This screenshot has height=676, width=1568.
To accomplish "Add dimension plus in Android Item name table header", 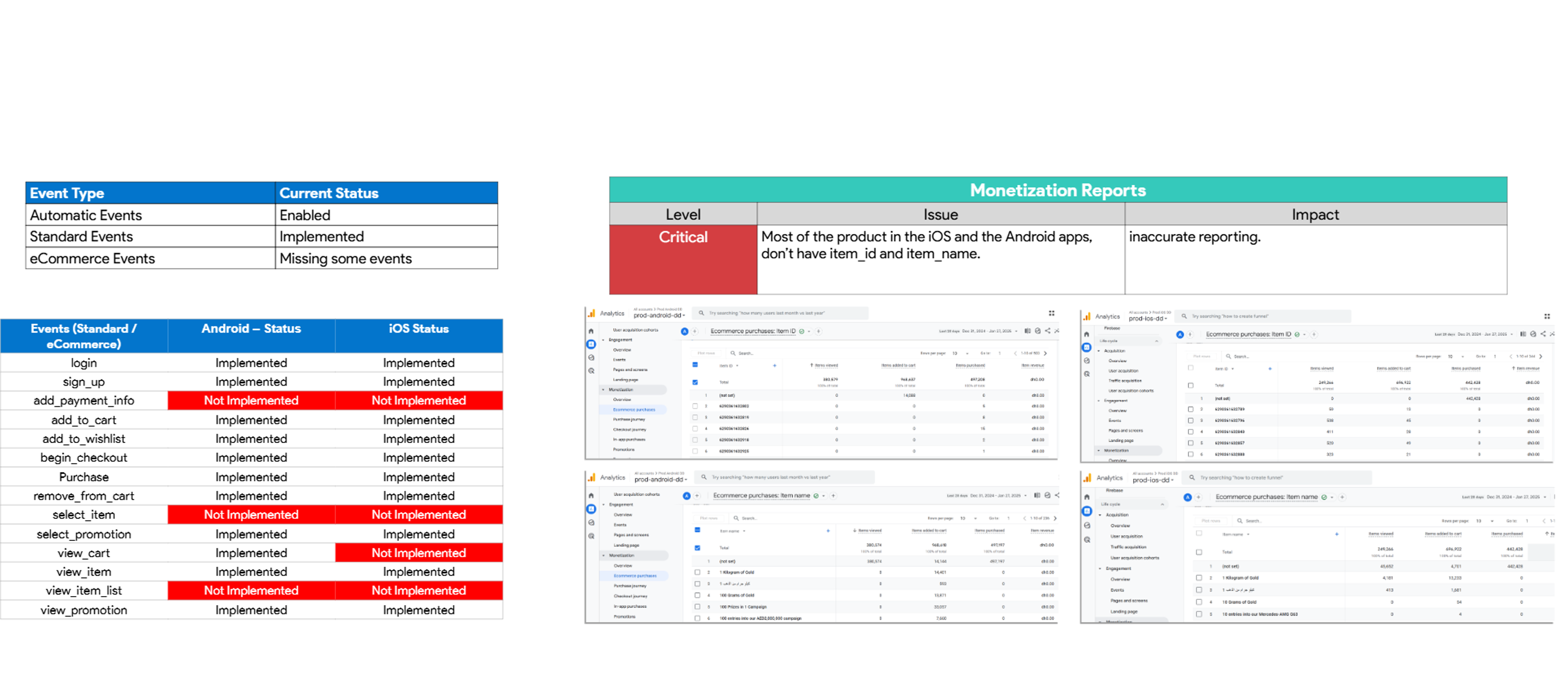I will pyautogui.click(x=828, y=531).
